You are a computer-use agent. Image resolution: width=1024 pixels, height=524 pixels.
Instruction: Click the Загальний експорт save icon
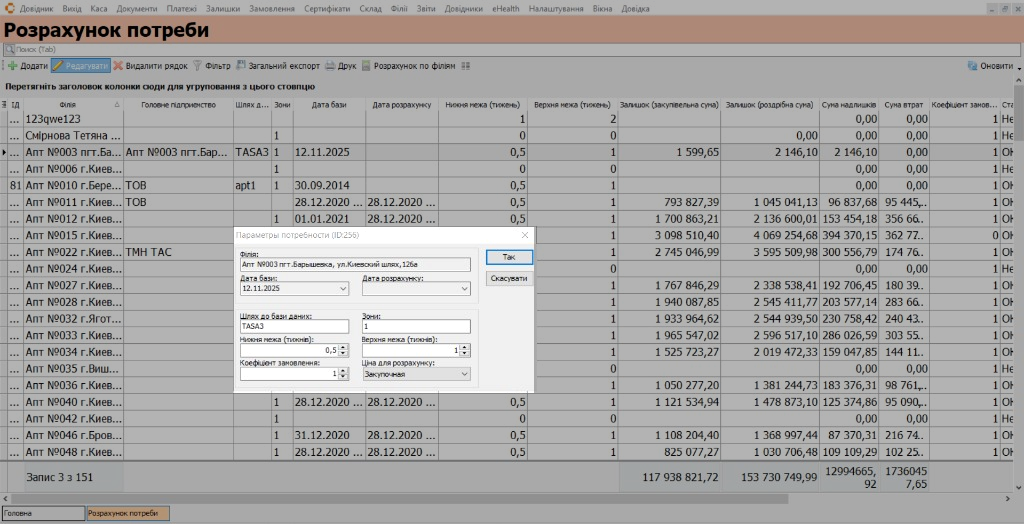click(x=241, y=66)
